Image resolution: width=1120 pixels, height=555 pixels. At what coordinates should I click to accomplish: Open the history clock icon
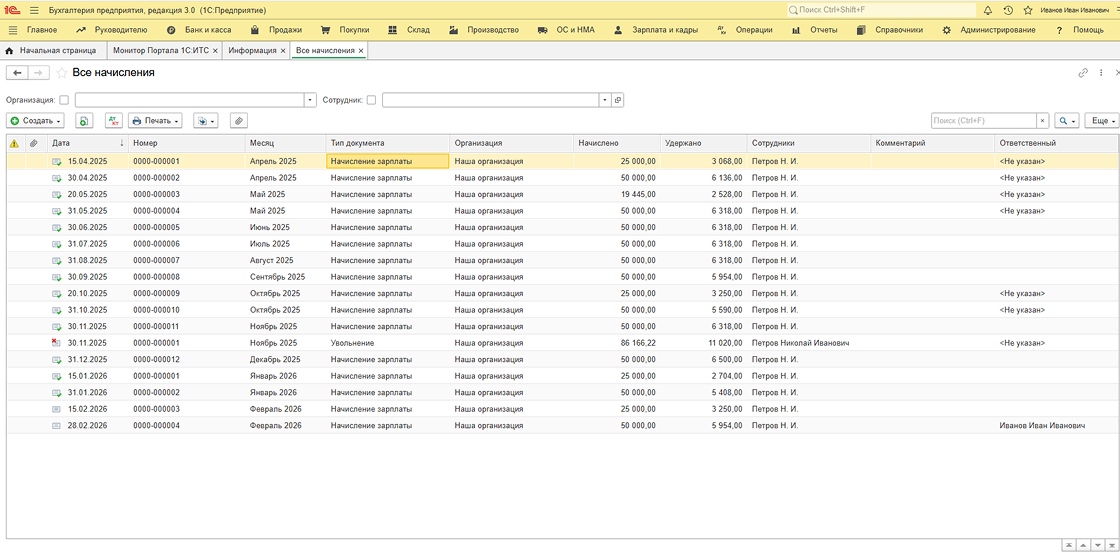pyautogui.click(x=1007, y=10)
